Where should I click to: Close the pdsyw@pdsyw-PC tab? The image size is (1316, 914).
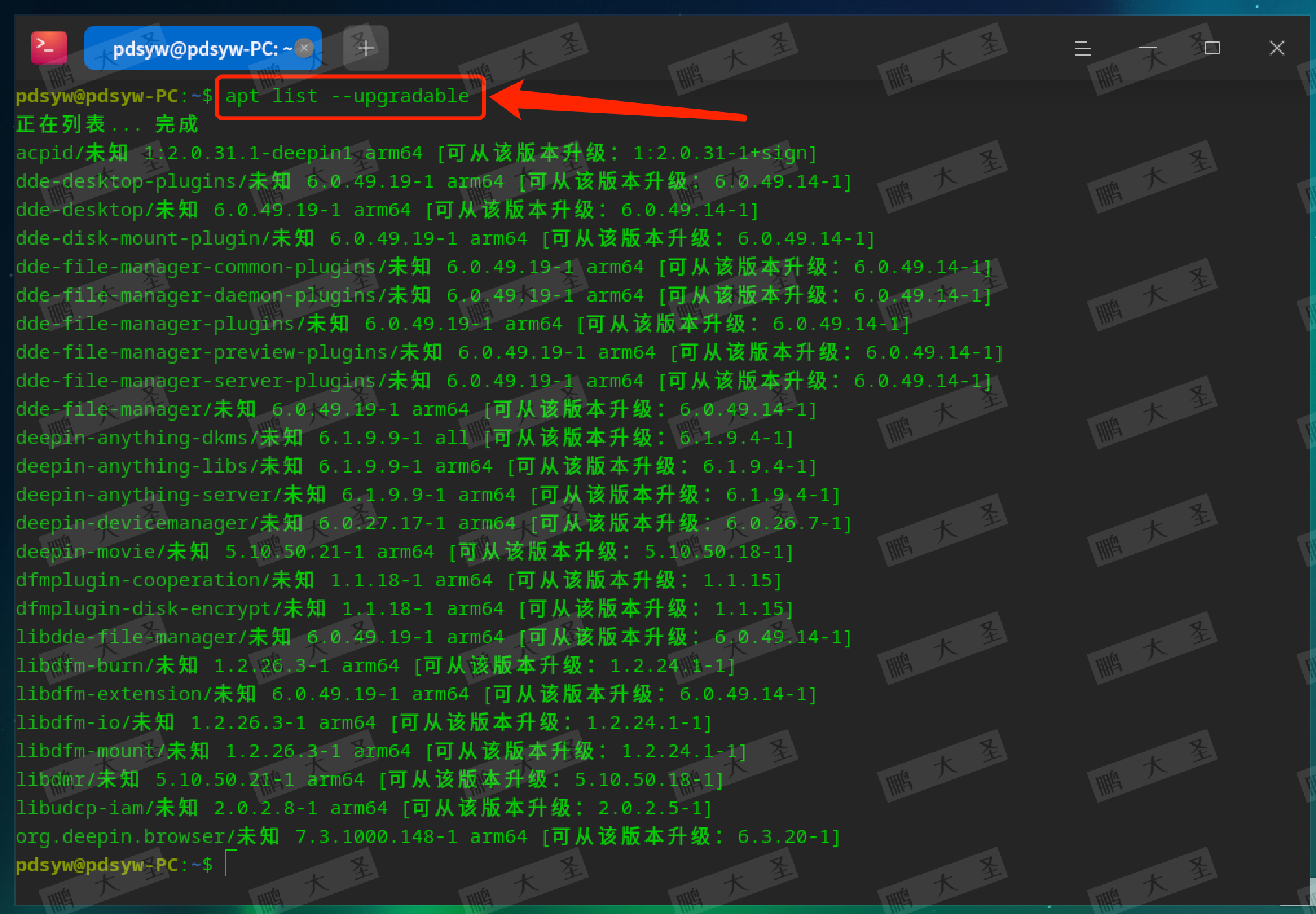[x=304, y=48]
